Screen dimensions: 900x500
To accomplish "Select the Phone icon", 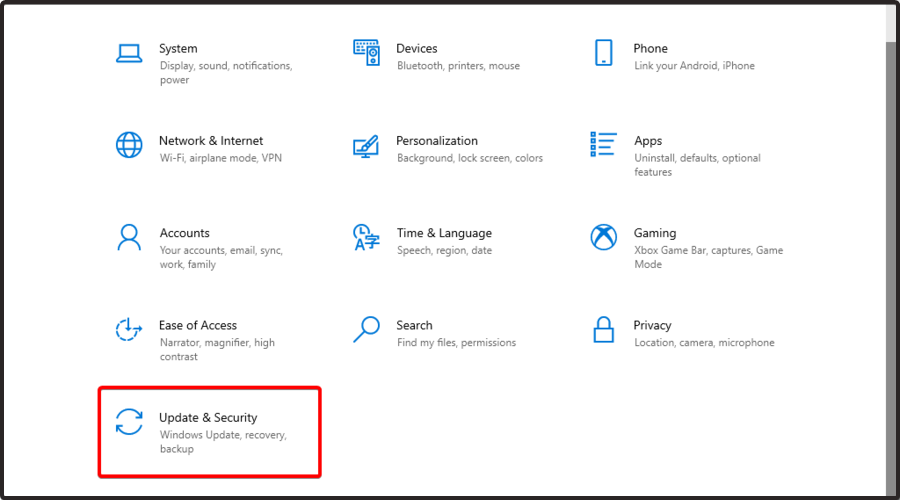I will [603, 52].
